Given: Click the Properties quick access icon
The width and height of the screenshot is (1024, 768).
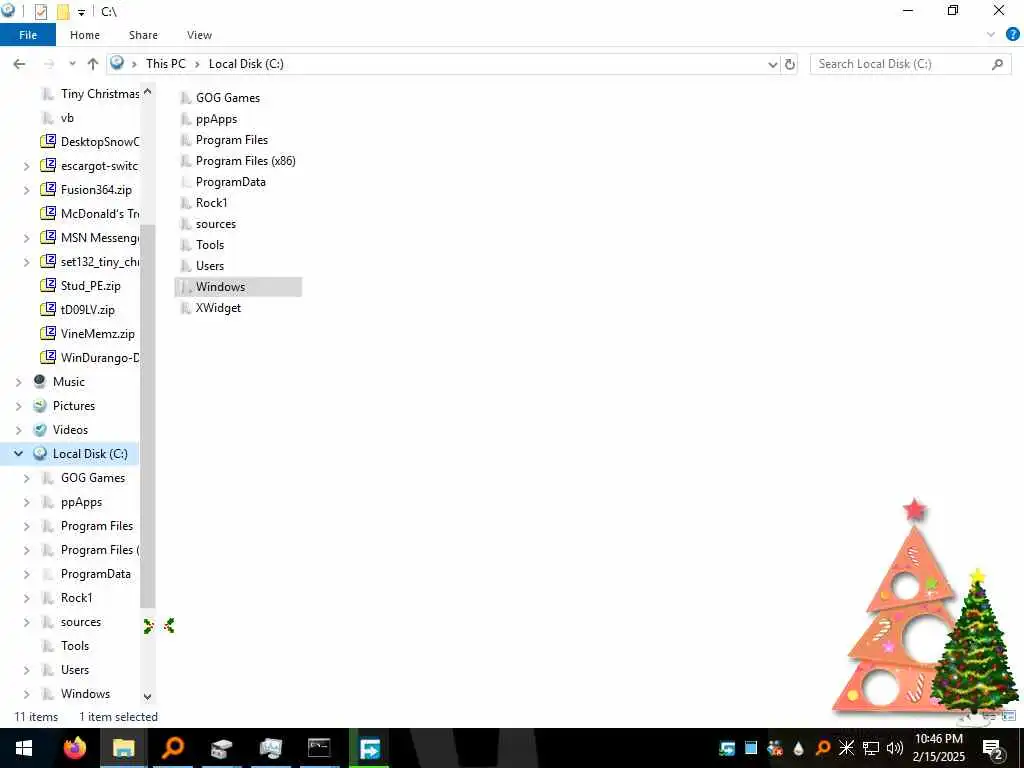Looking at the screenshot, I should click(40, 11).
